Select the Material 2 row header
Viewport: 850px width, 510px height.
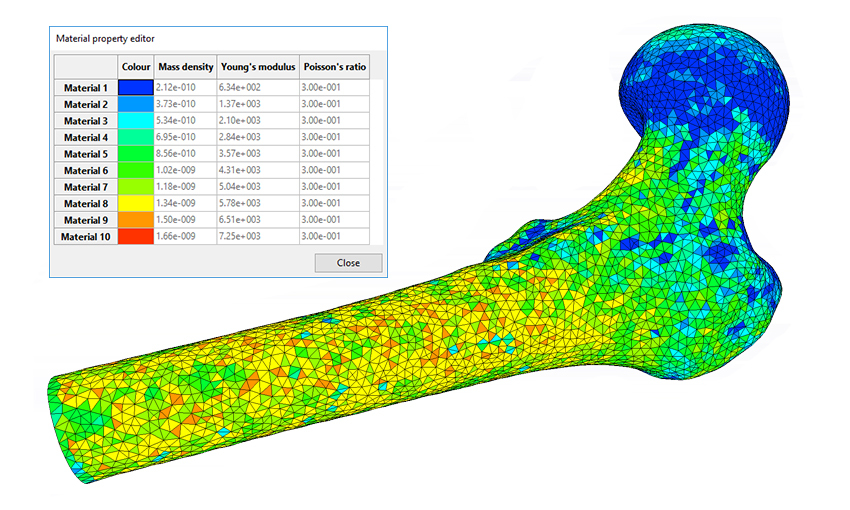pos(85,104)
